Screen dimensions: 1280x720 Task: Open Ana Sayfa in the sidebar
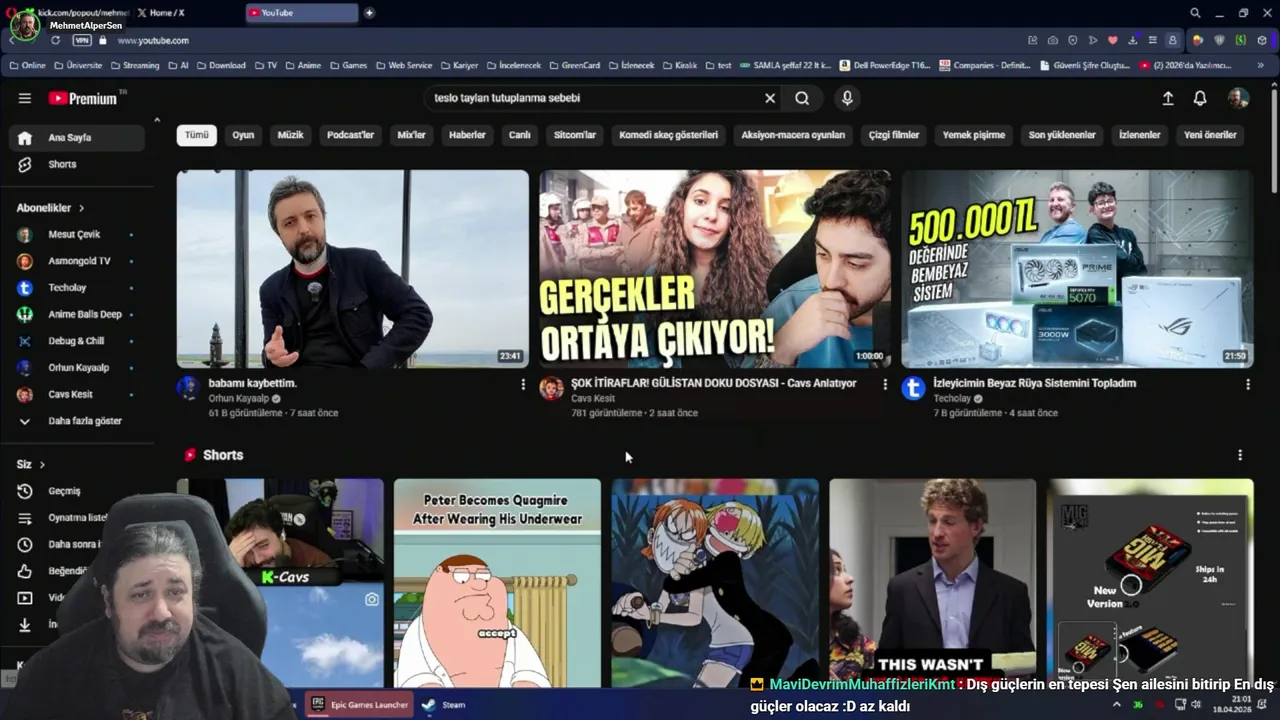click(x=77, y=138)
